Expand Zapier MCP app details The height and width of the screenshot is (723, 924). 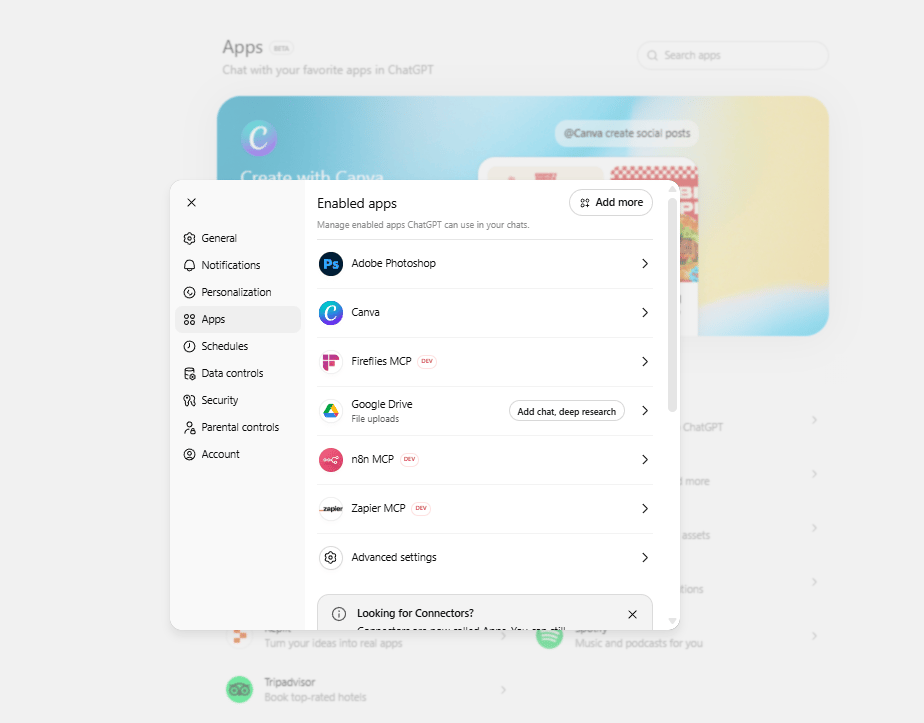point(644,508)
